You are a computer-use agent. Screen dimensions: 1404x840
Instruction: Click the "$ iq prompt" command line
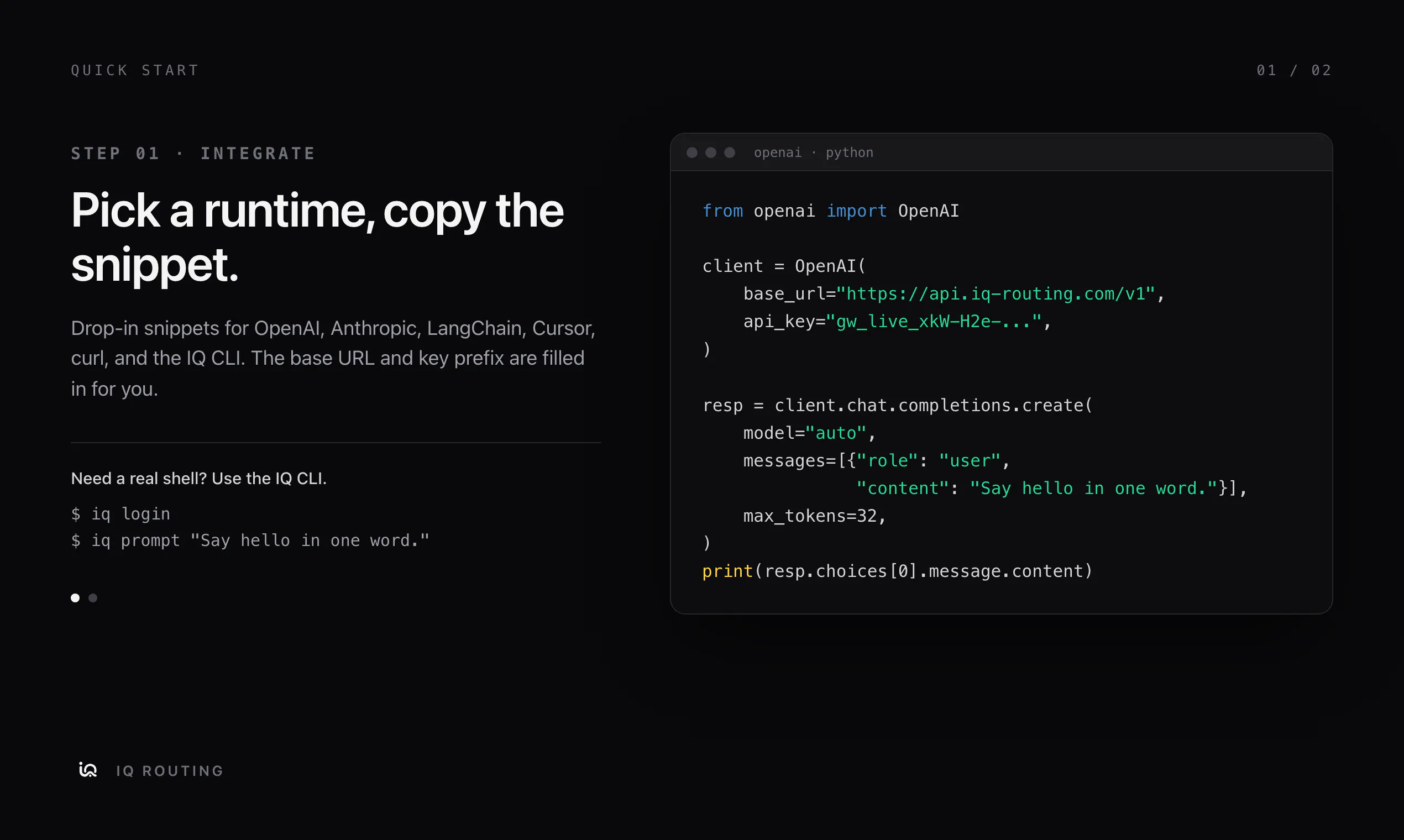(250, 540)
